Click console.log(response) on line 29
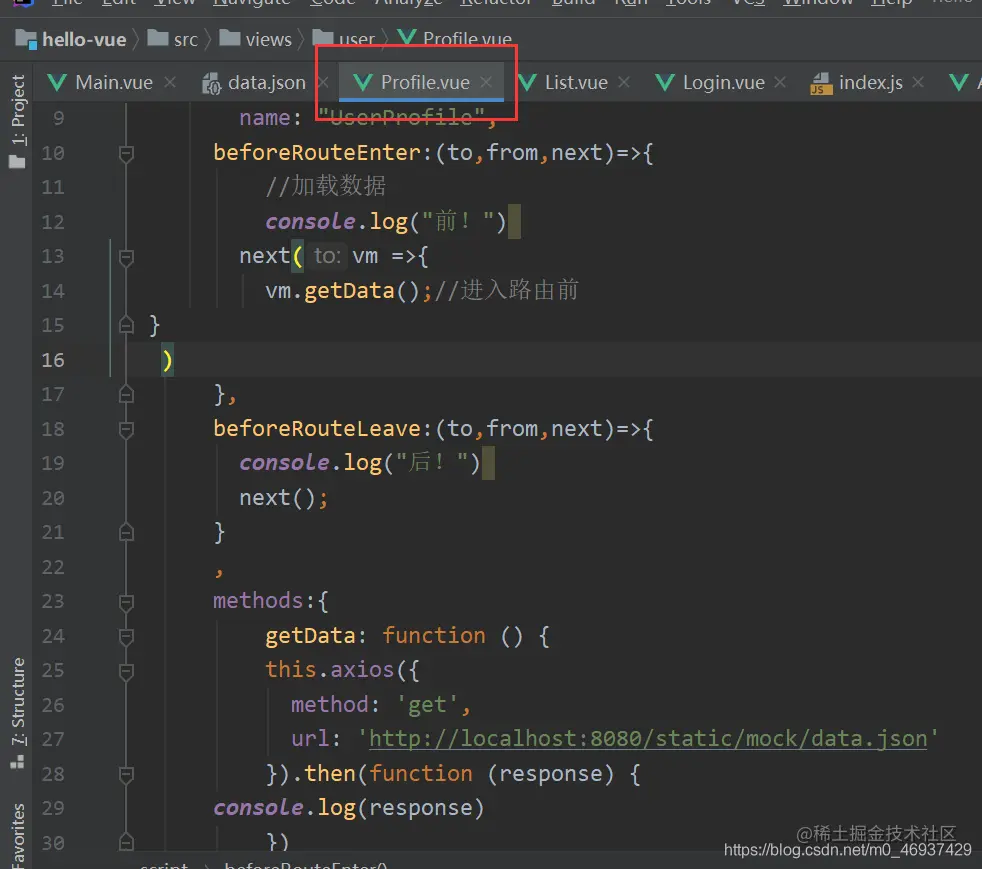 pos(348,808)
